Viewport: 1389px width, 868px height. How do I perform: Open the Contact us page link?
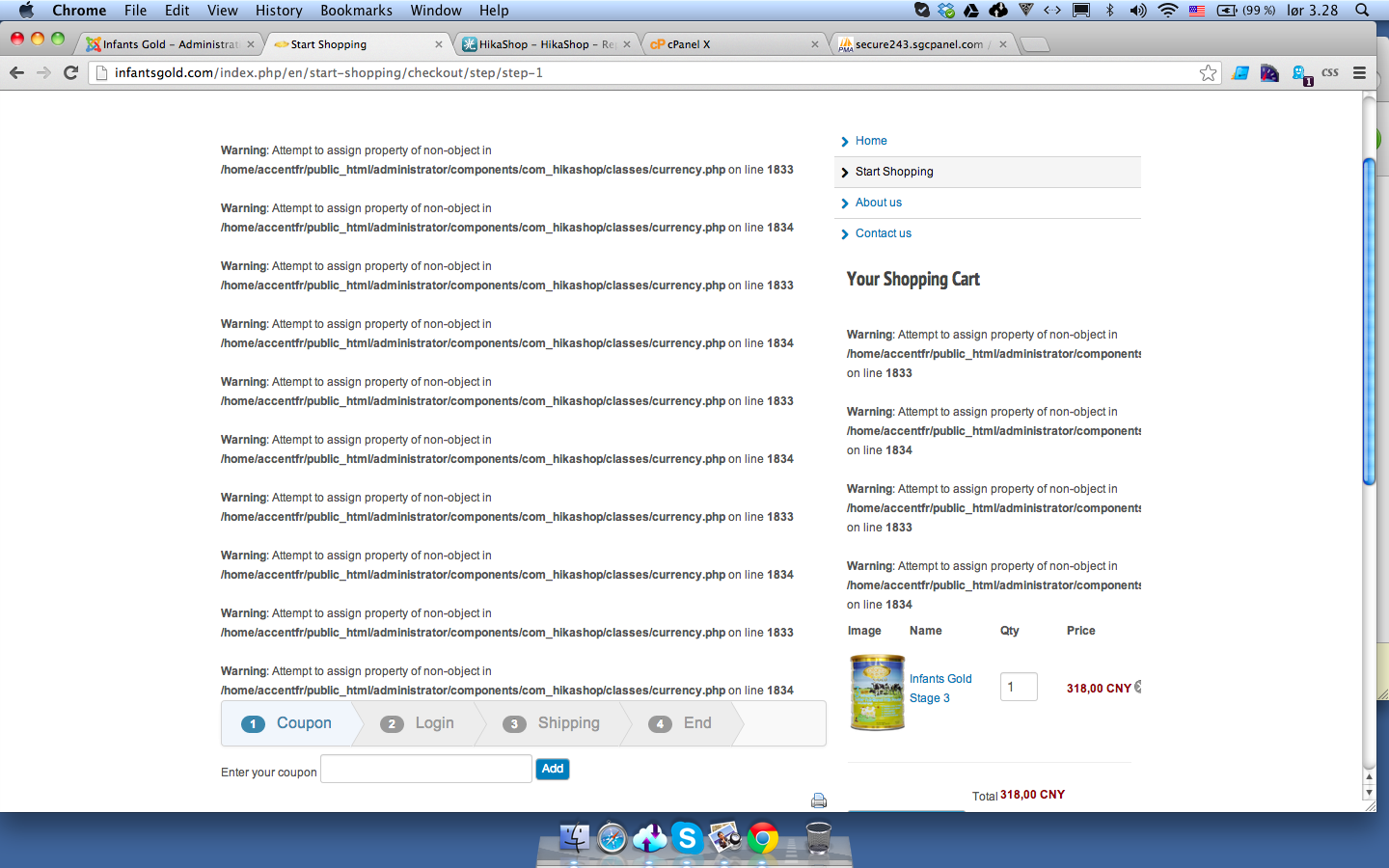coord(884,233)
